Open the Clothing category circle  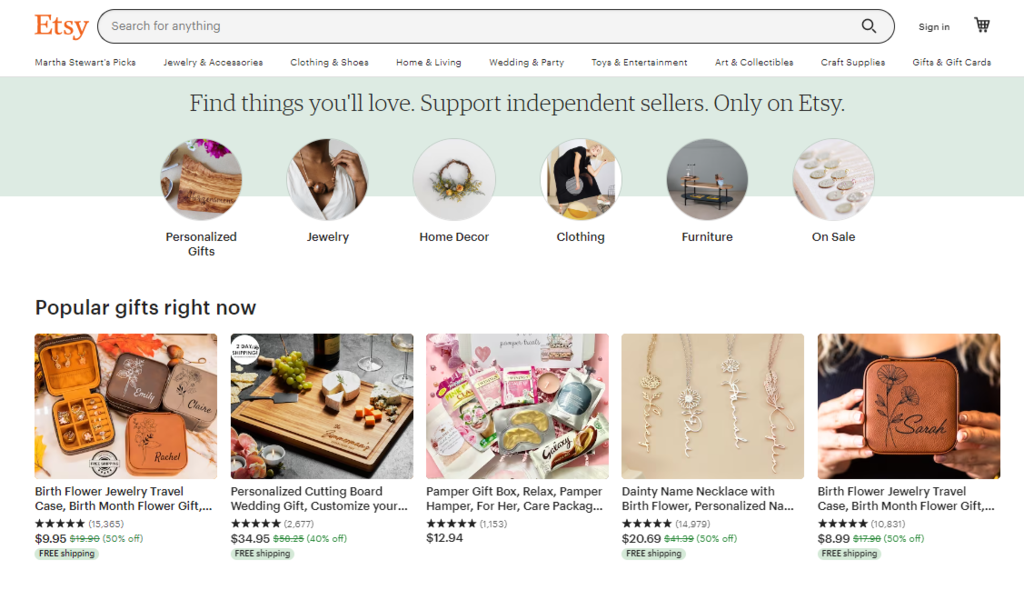pos(581,179)
